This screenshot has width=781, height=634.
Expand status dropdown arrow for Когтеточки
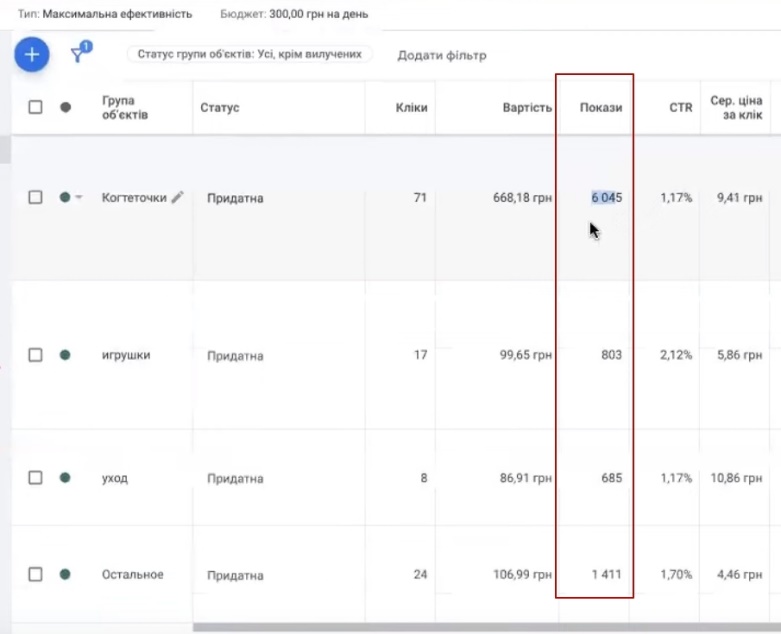click(x=79, y=198)
